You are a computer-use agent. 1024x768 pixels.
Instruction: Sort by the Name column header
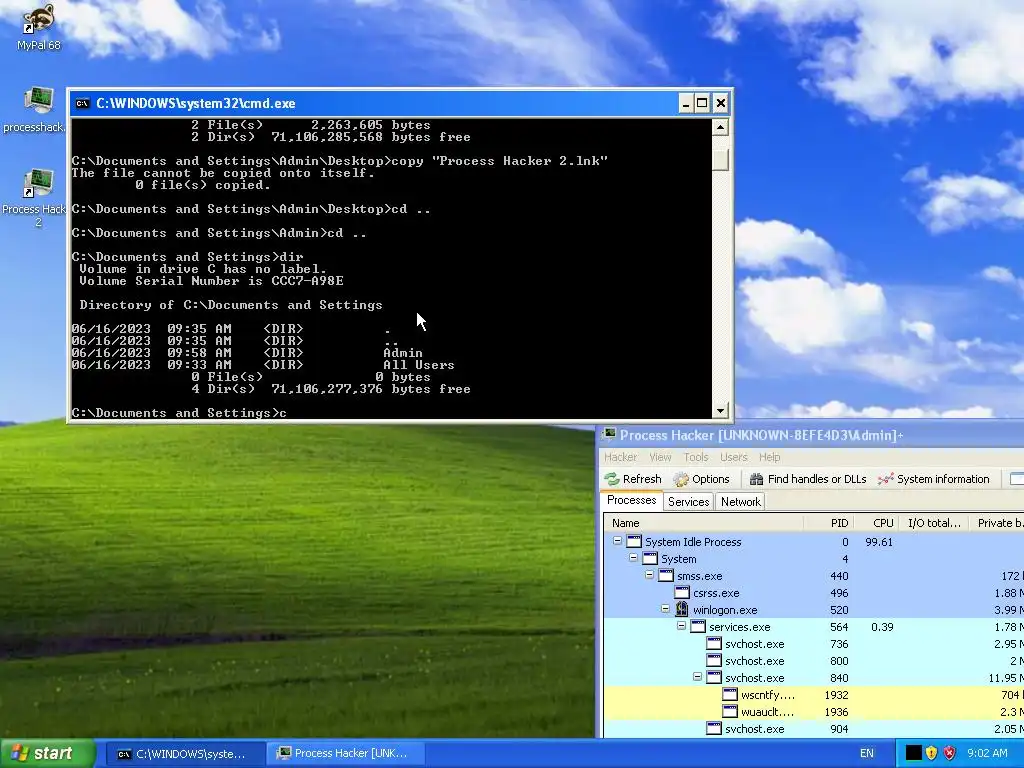coord(704,523)
